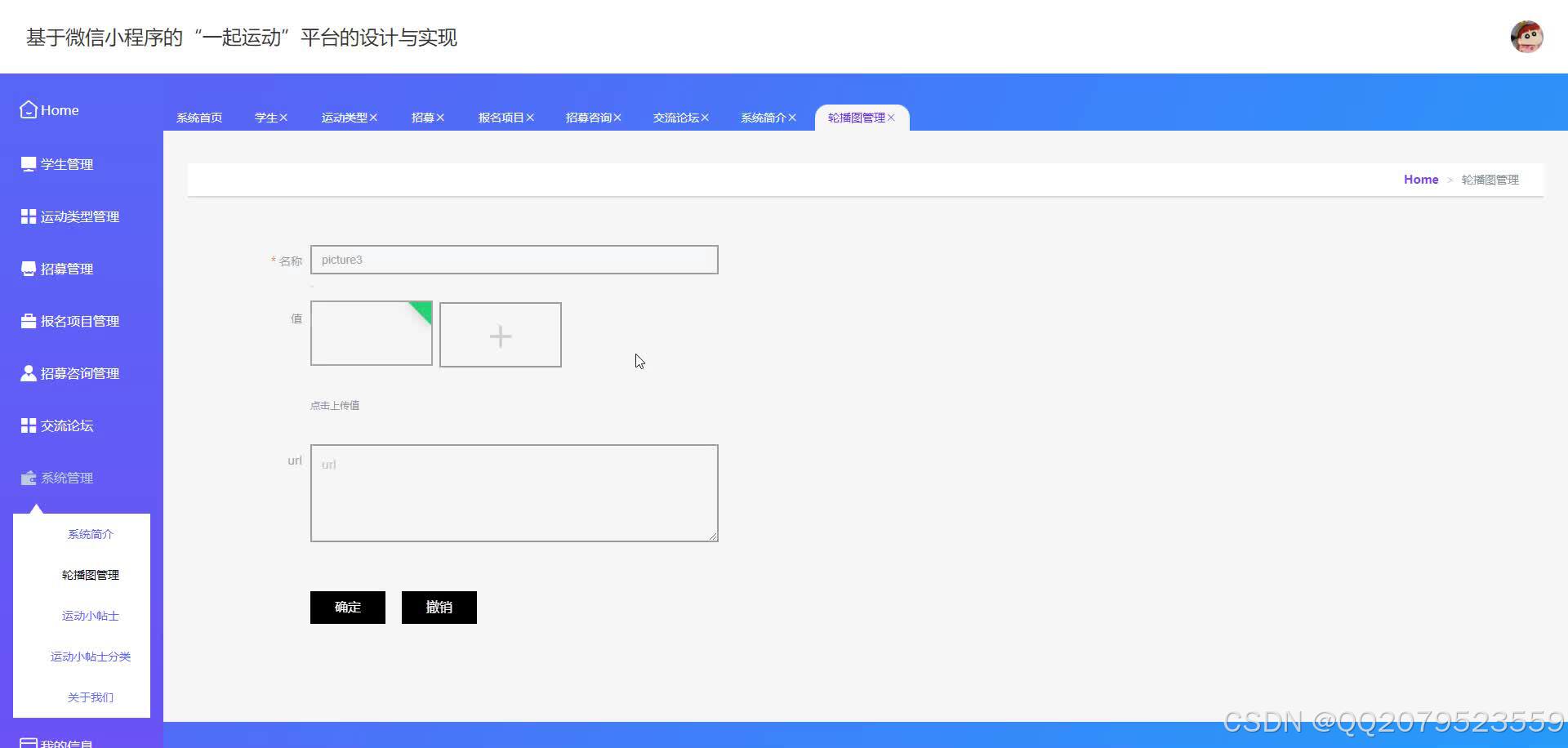This screenshot has height=748, width=1568.
Task: Click the icon next to 招募管理
Action: click(x=29, y=269)
